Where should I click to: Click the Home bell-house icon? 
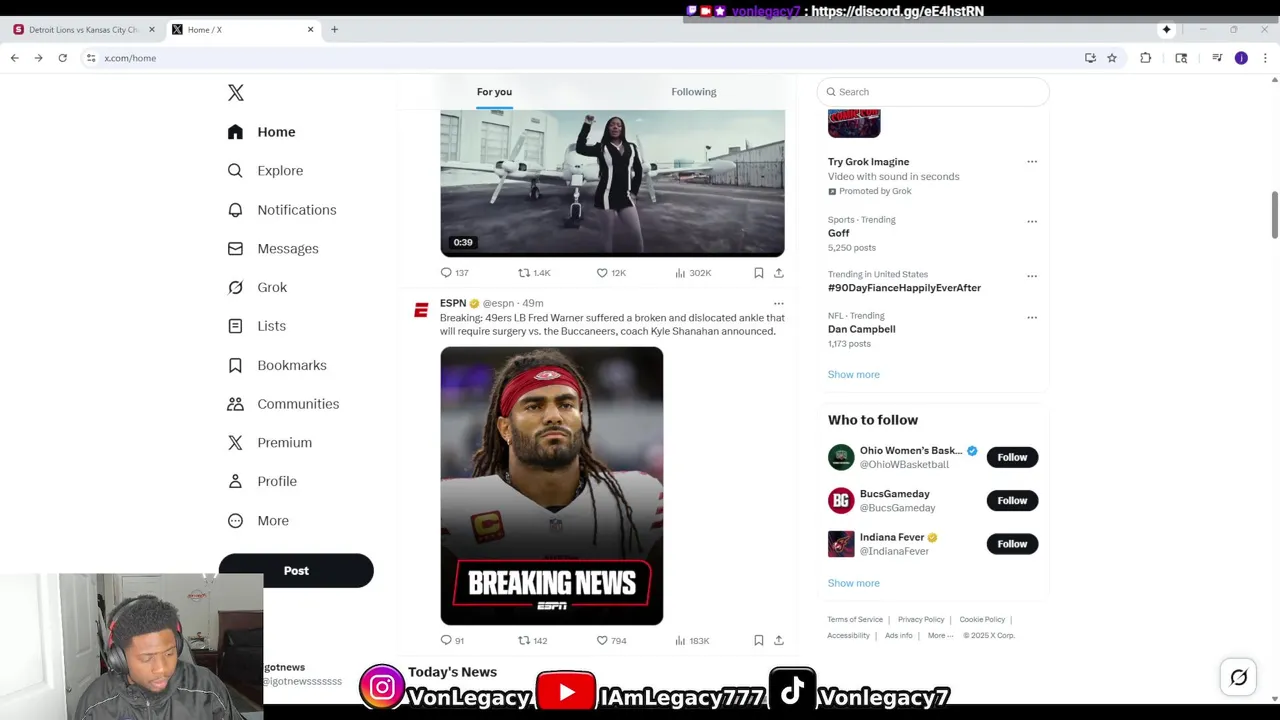(x=235, y=132)
